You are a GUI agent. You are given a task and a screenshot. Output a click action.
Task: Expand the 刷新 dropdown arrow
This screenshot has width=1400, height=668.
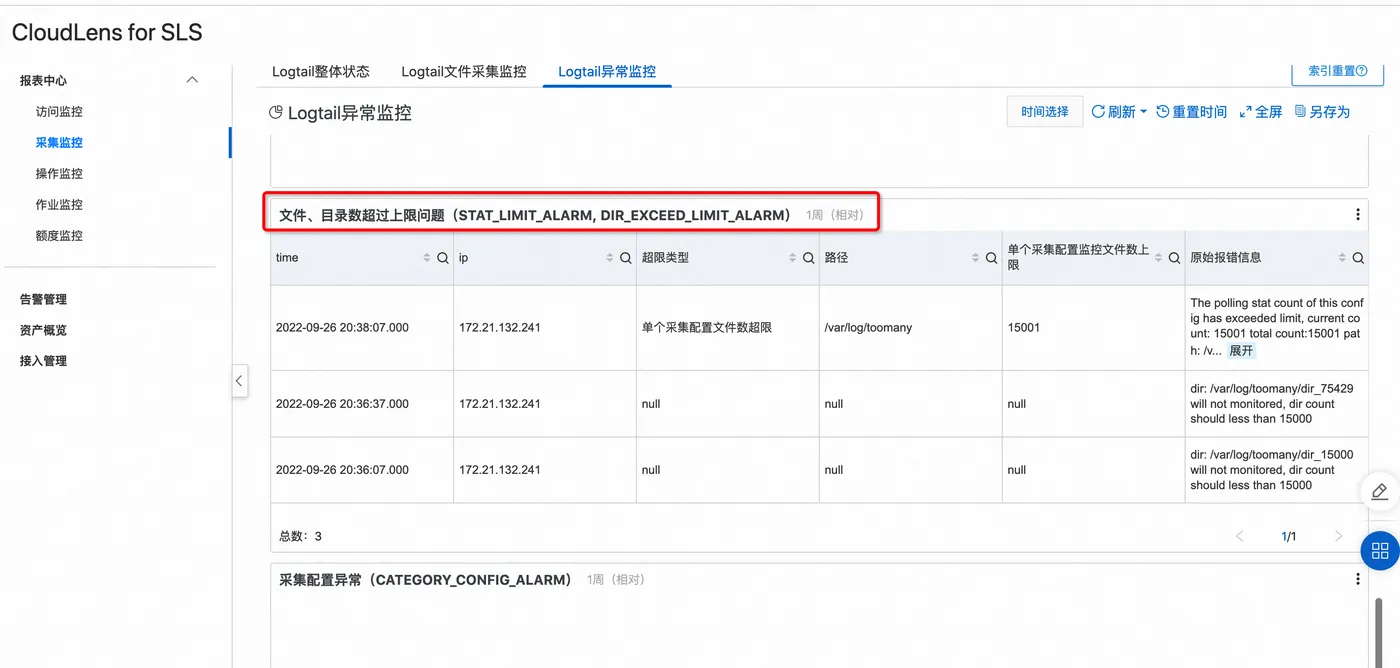tap(1143, 112)
